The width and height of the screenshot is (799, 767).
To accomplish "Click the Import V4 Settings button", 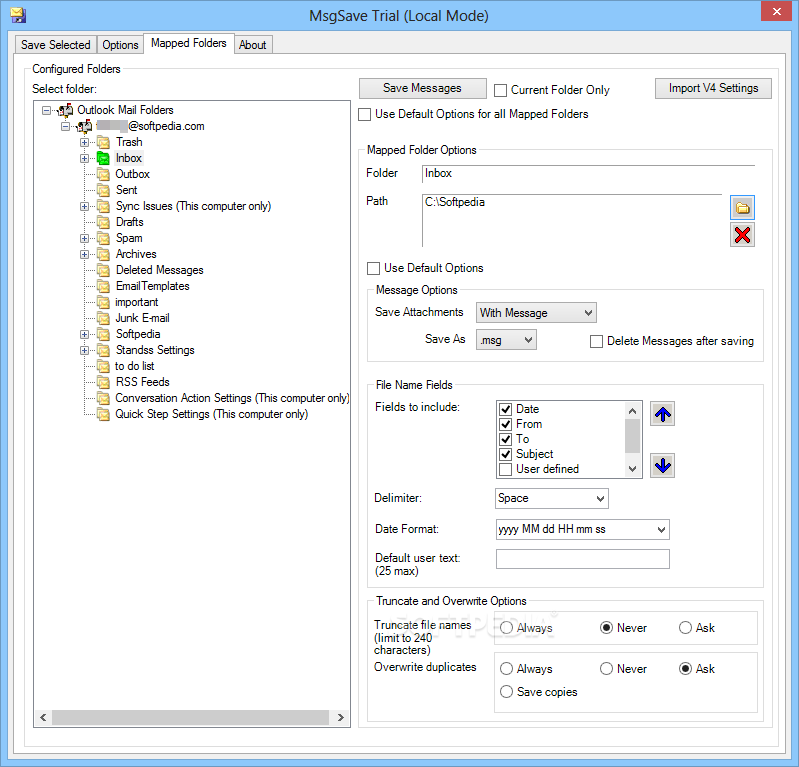I will pos(713,88).
